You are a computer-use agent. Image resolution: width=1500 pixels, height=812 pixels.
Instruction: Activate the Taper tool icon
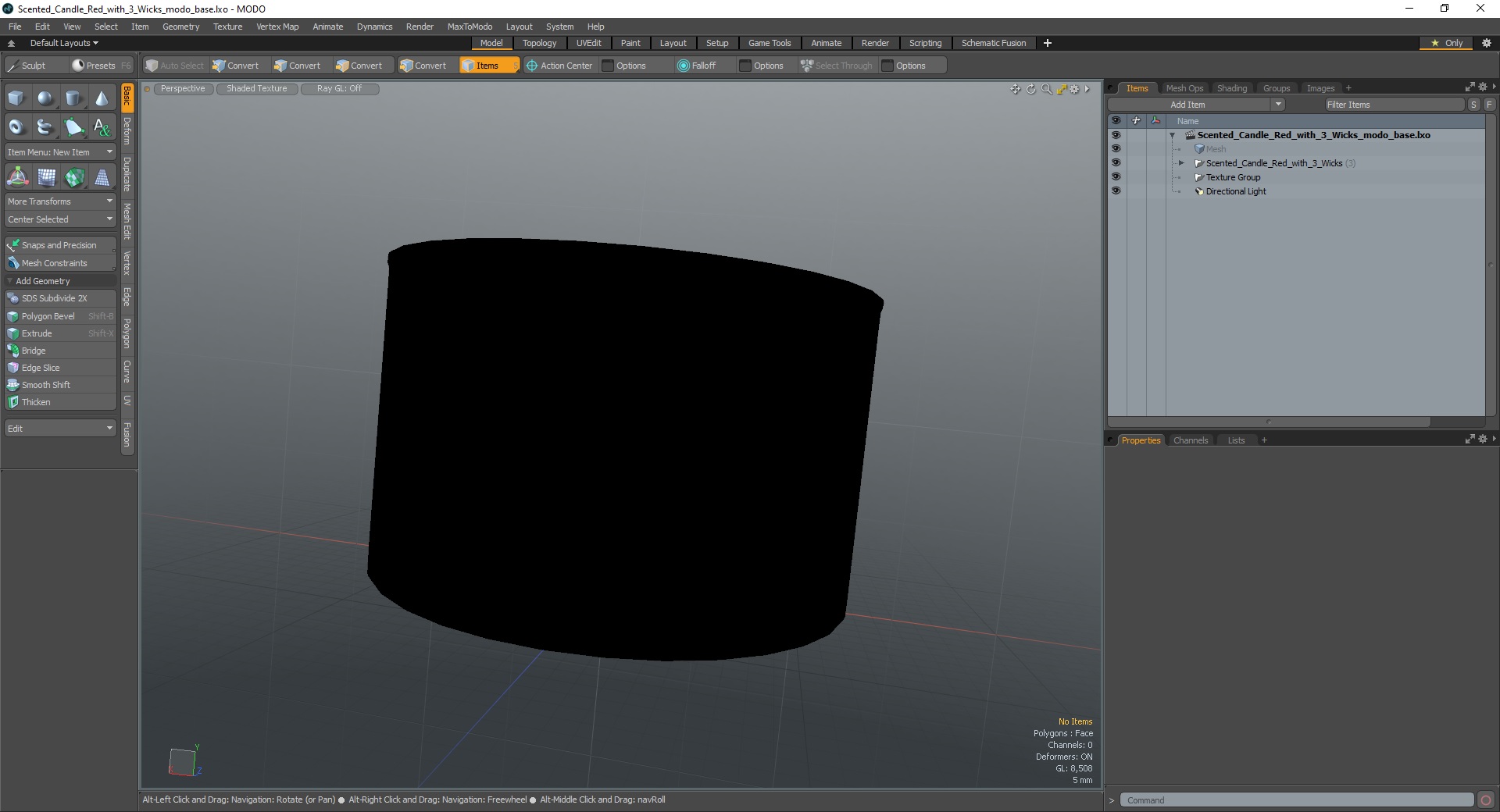[102, 178]
